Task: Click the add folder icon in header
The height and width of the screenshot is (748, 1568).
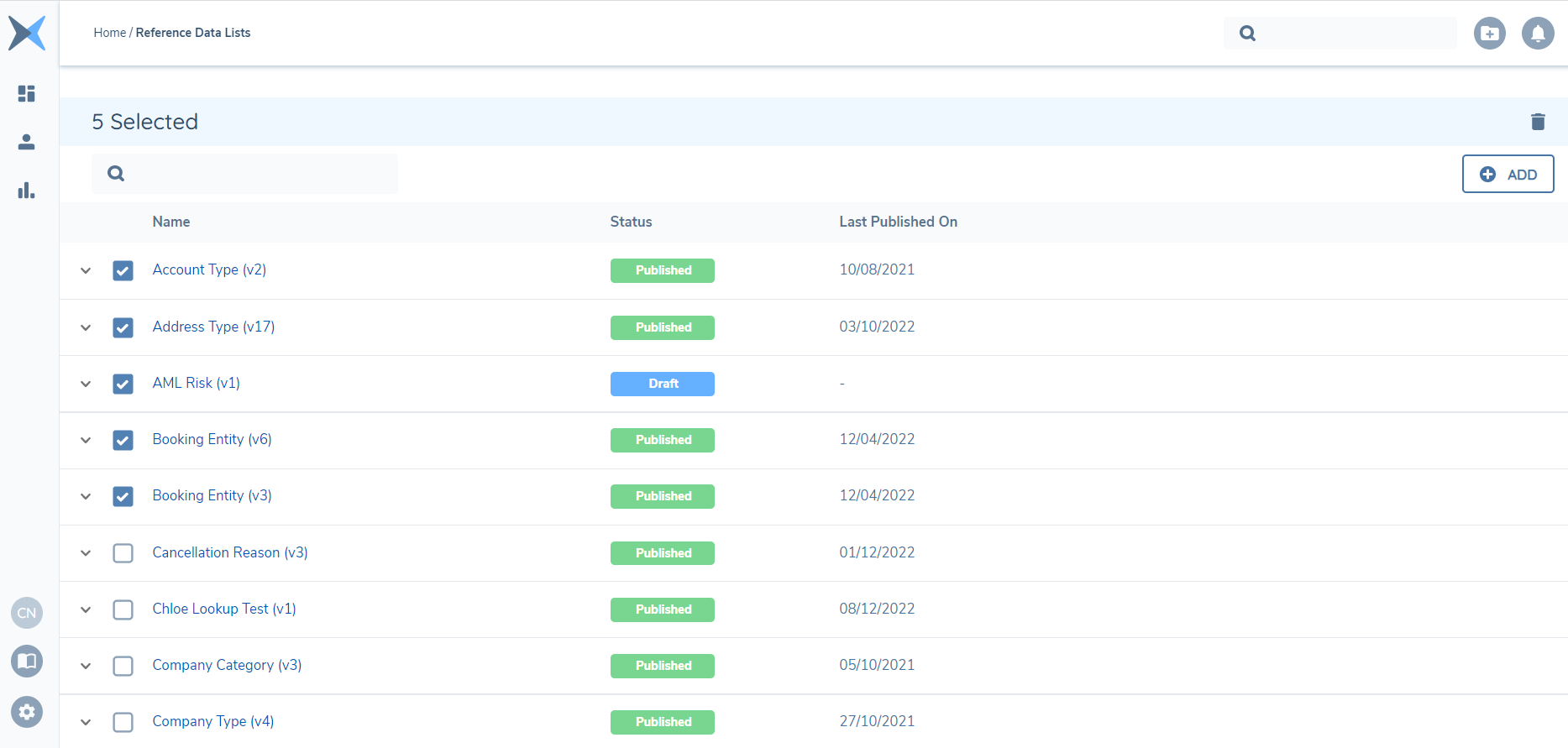Action: click(1489, 34)
